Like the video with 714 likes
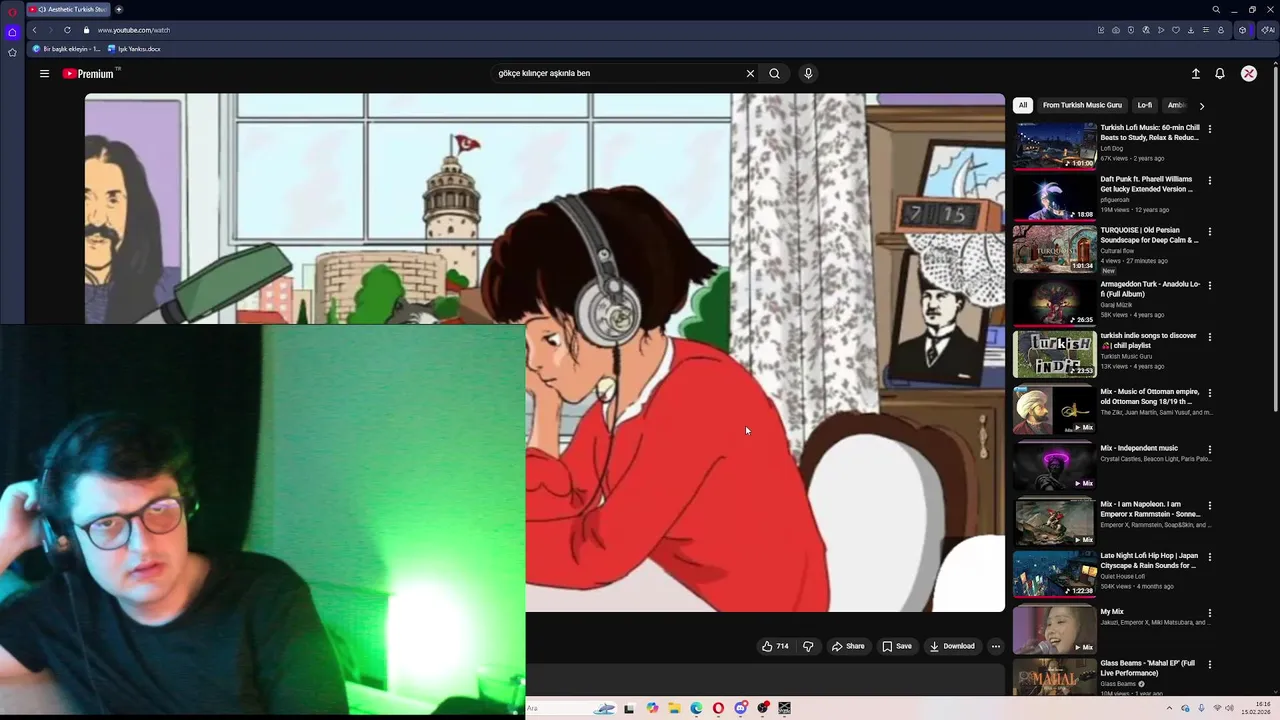This screenshot has width=1280, height=720. [776, 646]
